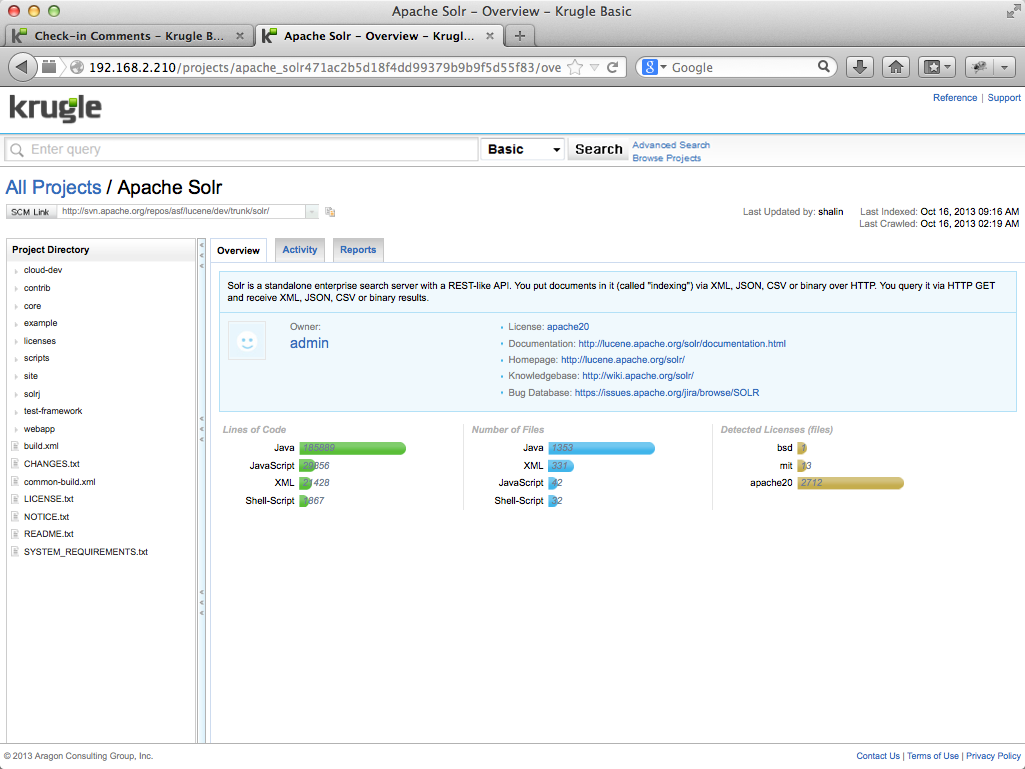Viewport: 1025px width, 769px height.
Task: Click the Google search magnifier icon
Action: tap(824, 67)
